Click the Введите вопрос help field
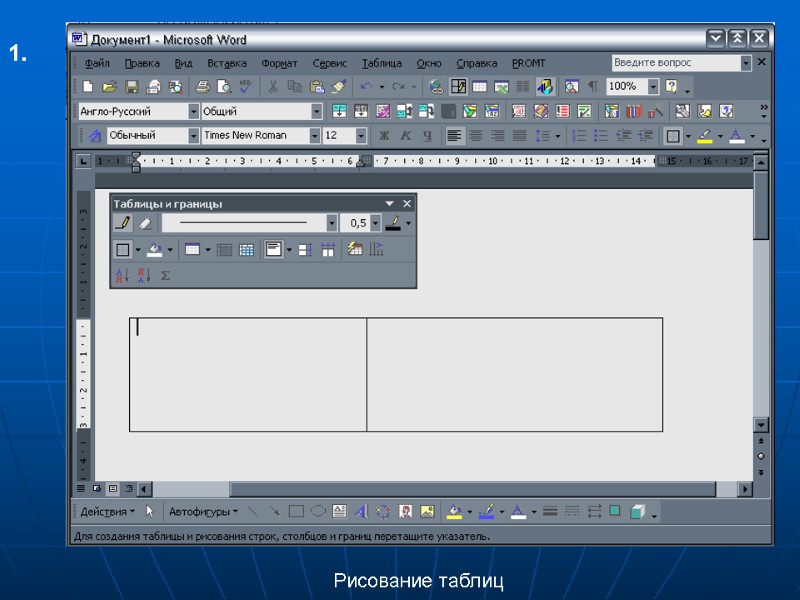The image size is (800, 600). tap(676, 63)
